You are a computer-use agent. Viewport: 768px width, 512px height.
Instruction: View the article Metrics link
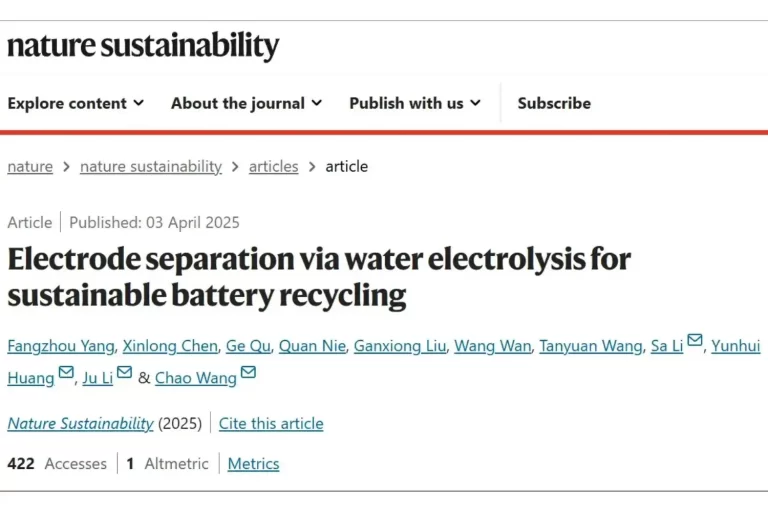pos(253,464)
